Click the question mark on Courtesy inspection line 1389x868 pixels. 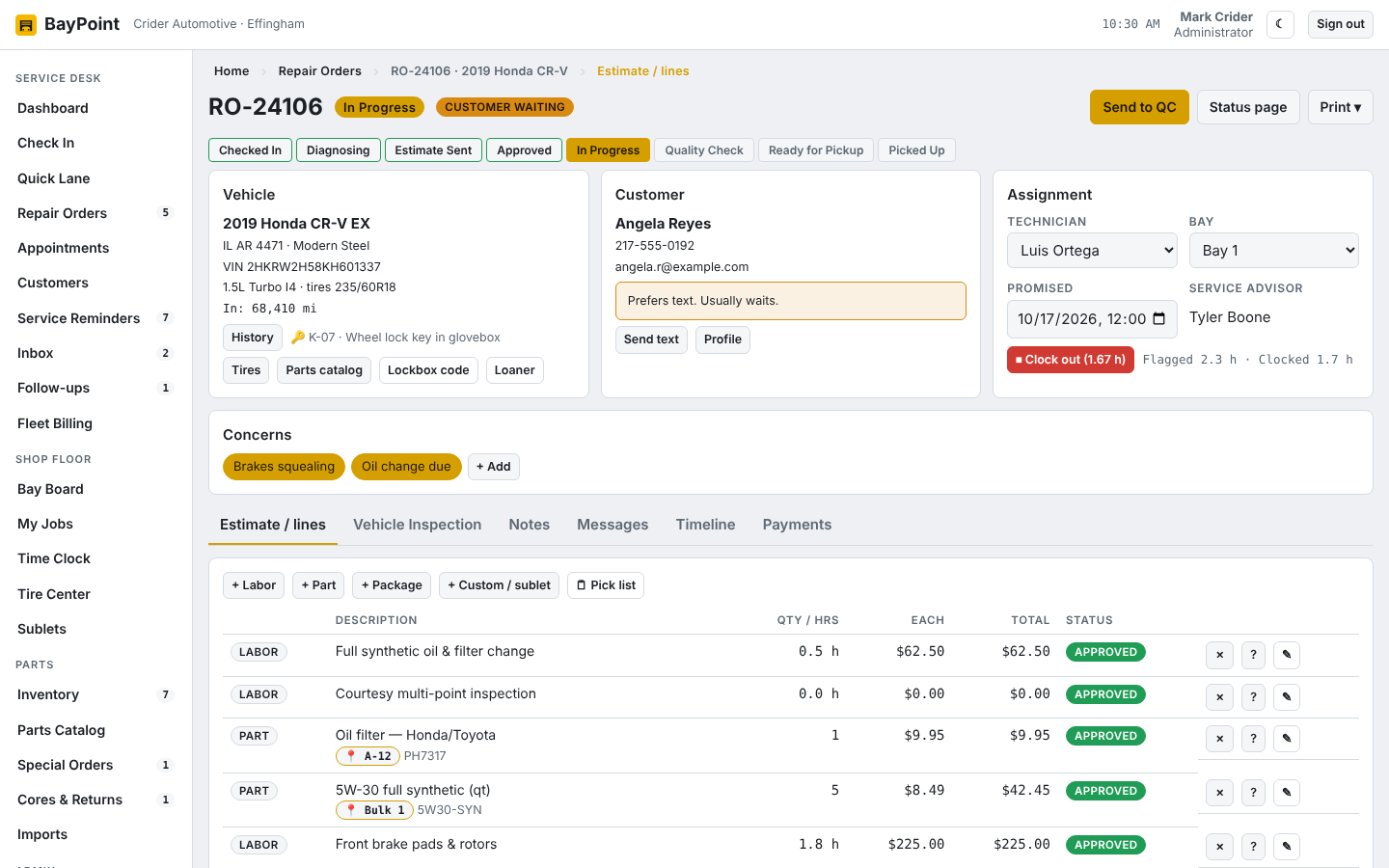coord(1253,697)
